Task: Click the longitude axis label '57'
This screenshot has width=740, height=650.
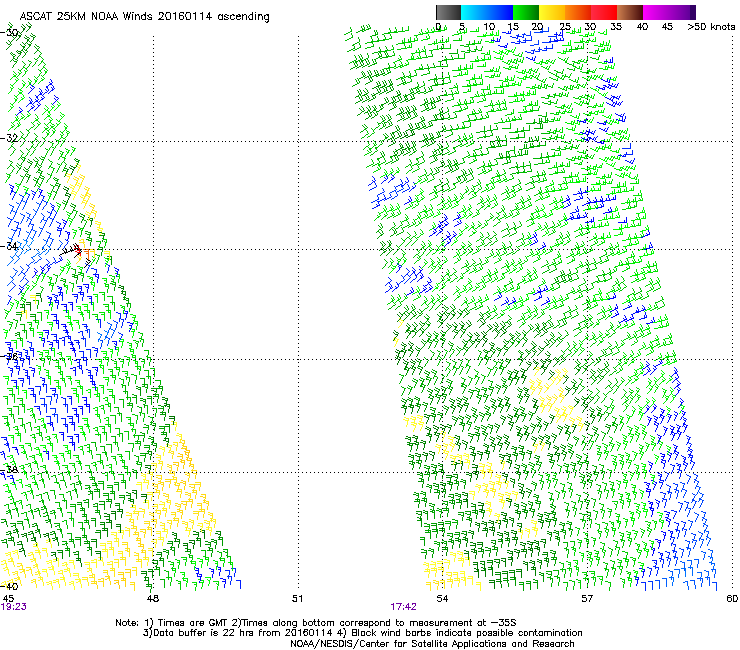Action: [x=587, y=599]
